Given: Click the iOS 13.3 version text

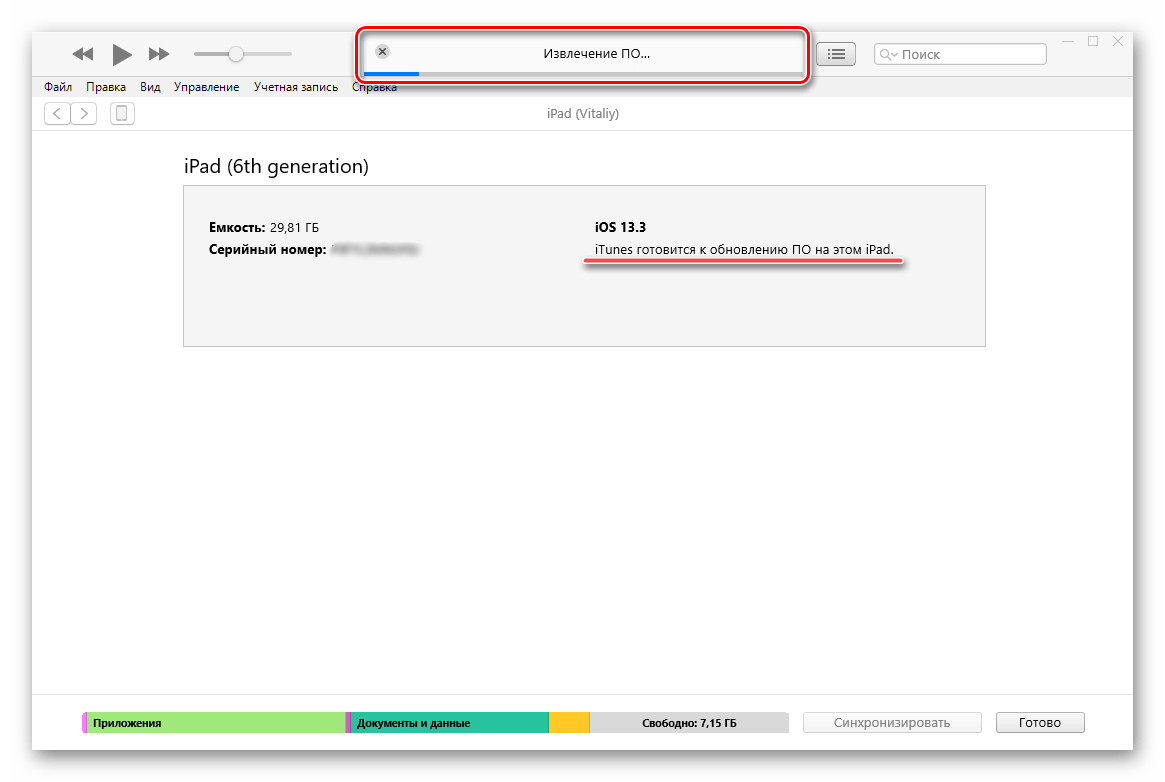Looking at the screenshot, I should point(620,227).
